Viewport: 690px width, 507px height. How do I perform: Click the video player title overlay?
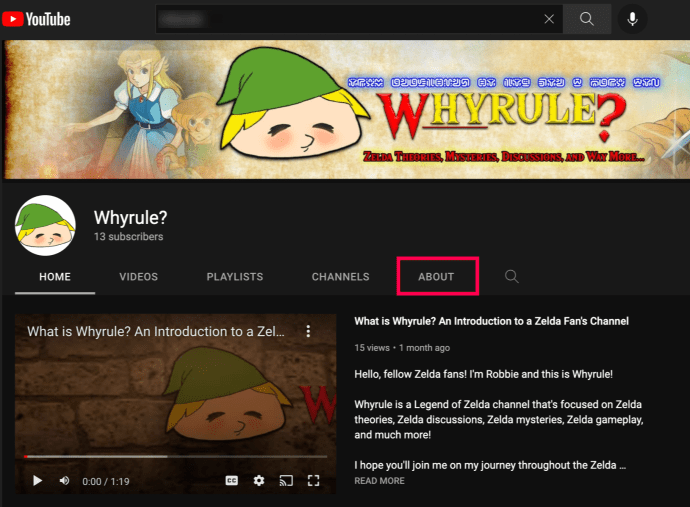point(155,331)
